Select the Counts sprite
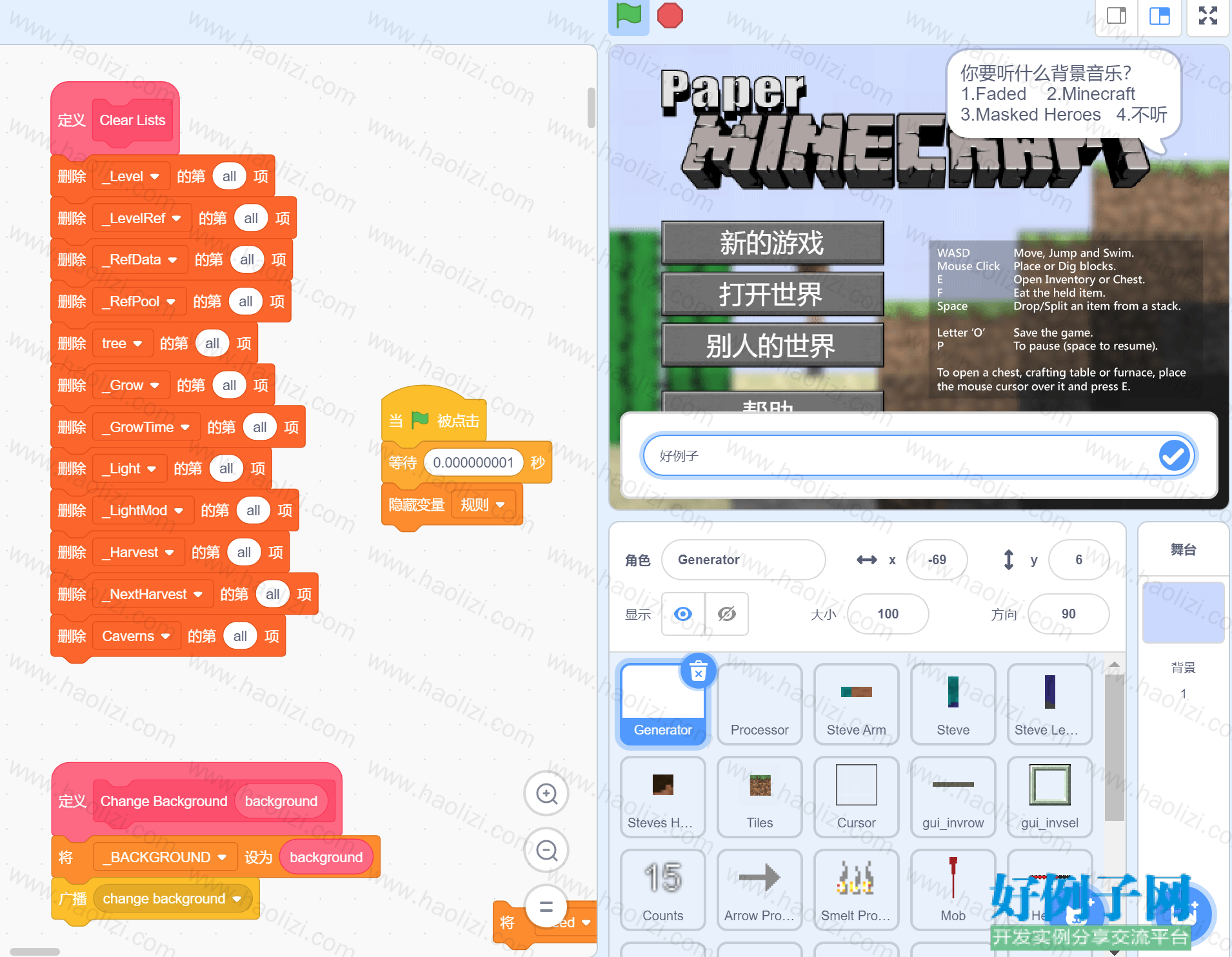Viewport: 1232px width, 957px height. 663,891
